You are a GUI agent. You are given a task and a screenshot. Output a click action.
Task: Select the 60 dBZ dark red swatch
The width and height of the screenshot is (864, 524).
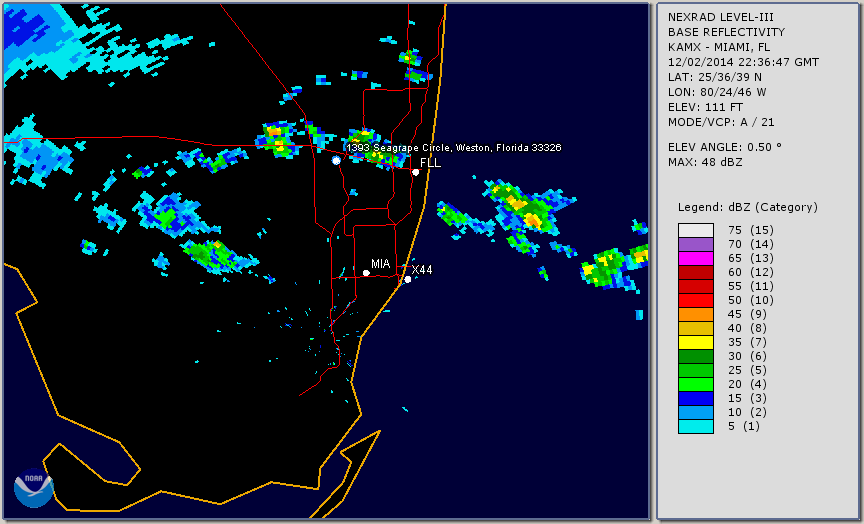click(696, 272)
